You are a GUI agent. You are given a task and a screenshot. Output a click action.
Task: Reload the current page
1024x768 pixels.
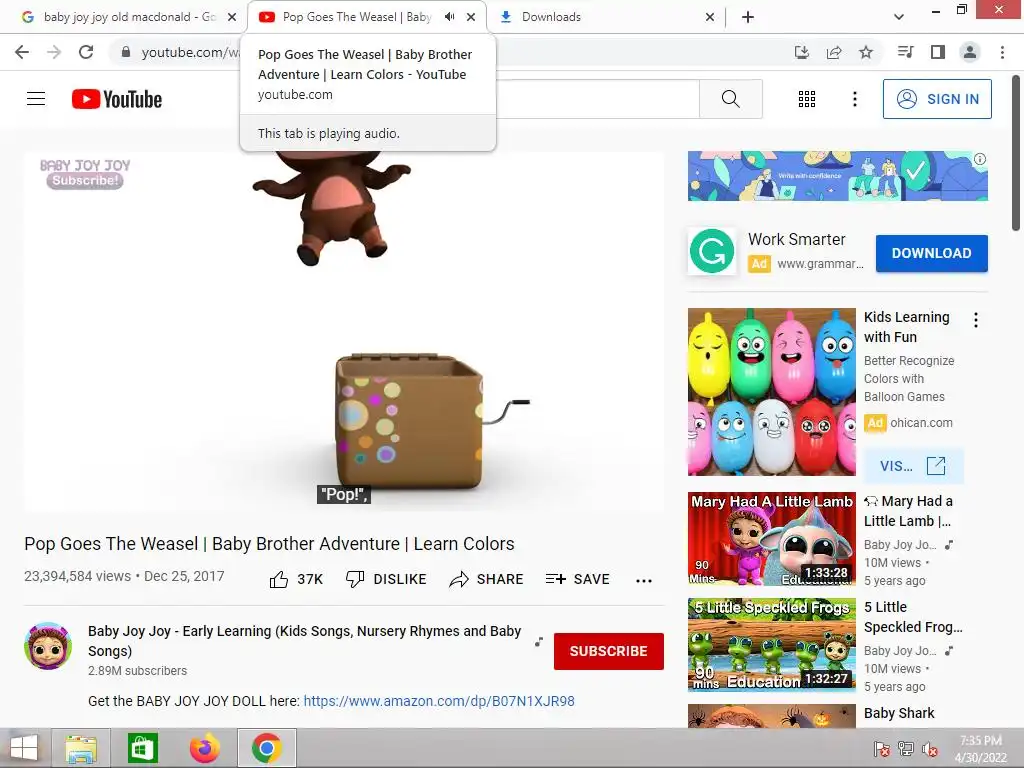pyautogui.click(x=86, y=52)
